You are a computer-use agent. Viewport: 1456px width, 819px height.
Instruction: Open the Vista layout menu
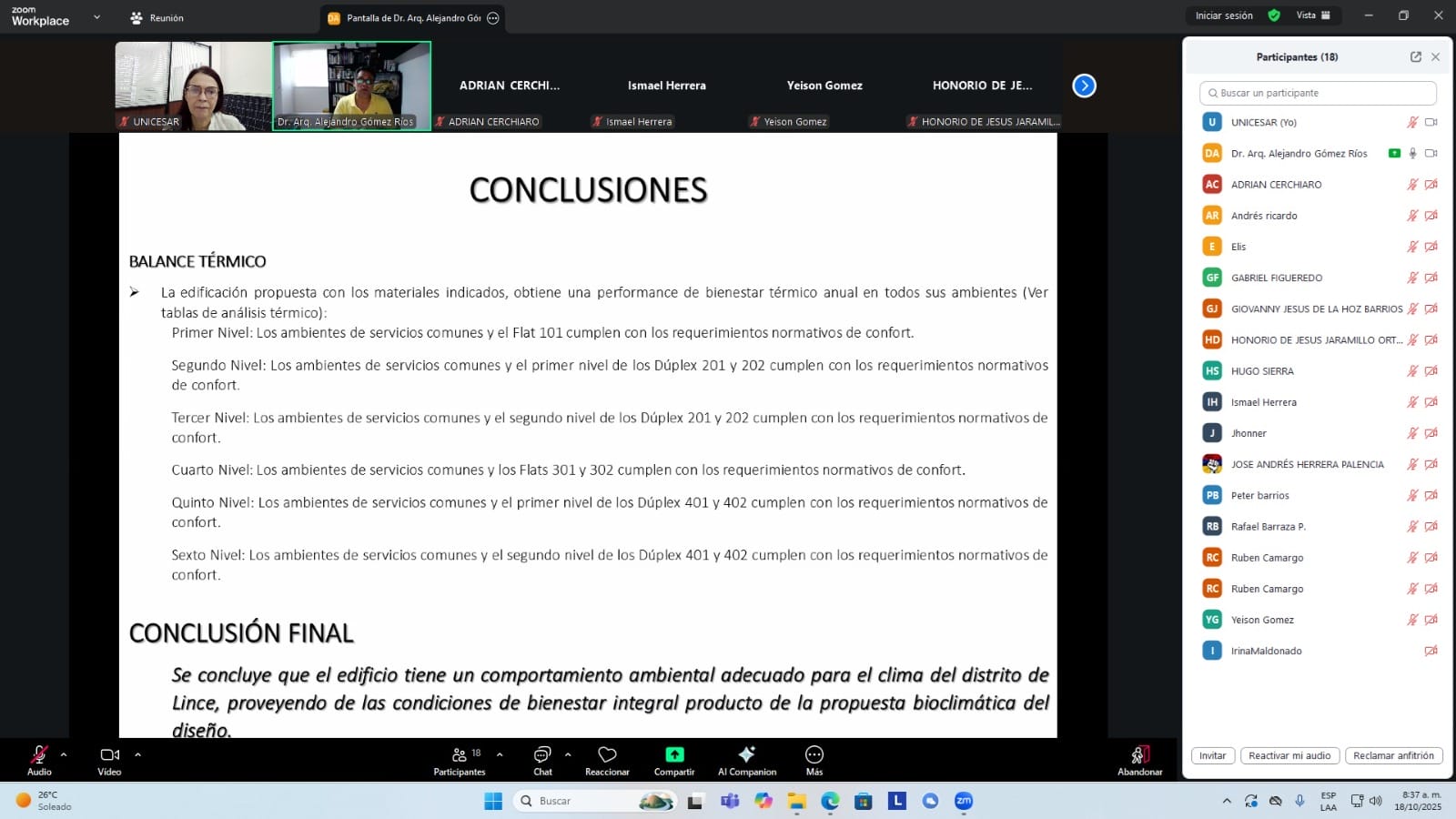pos(1312,15)
